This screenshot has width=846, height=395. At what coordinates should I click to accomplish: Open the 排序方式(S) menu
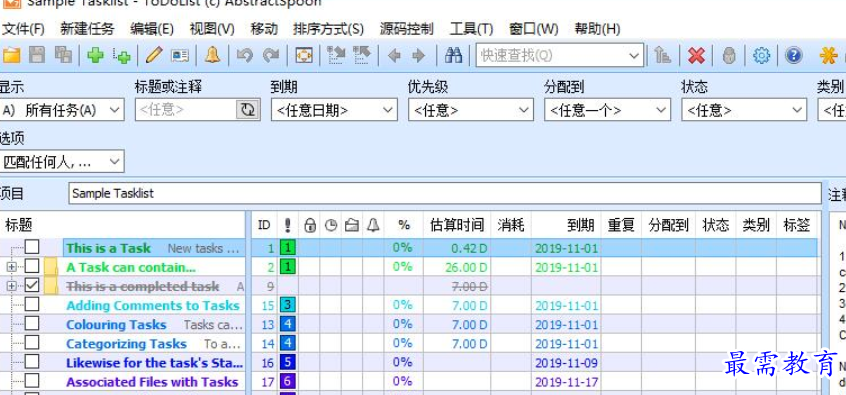328,29
